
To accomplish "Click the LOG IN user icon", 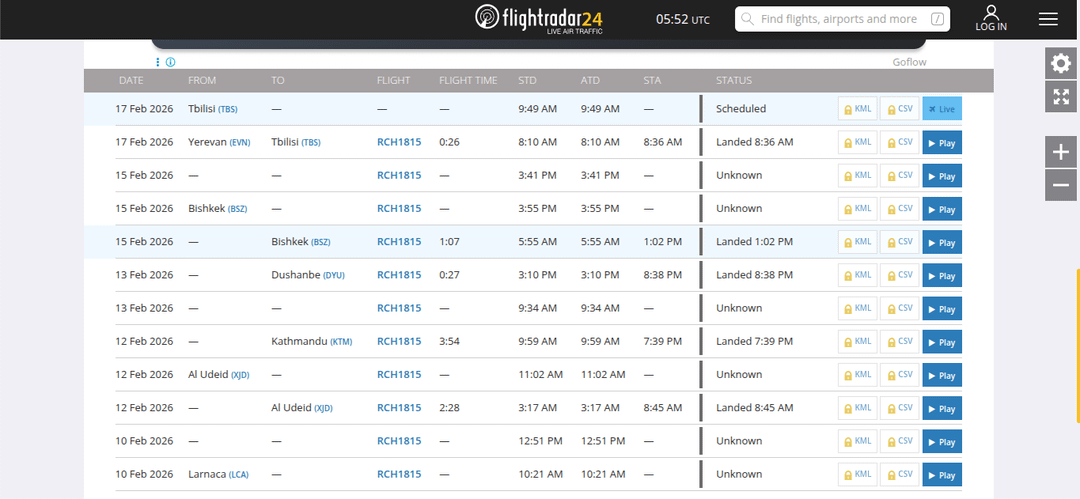I will (x=991, y=18).
